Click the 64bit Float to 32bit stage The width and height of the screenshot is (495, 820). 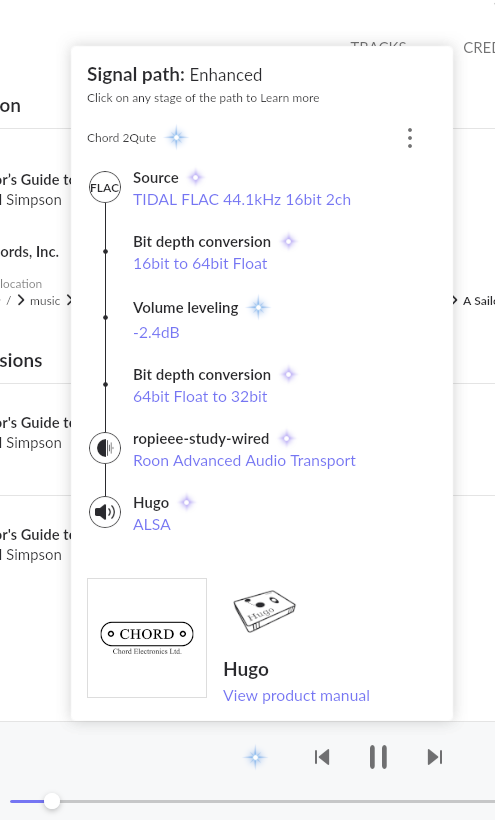200,396
